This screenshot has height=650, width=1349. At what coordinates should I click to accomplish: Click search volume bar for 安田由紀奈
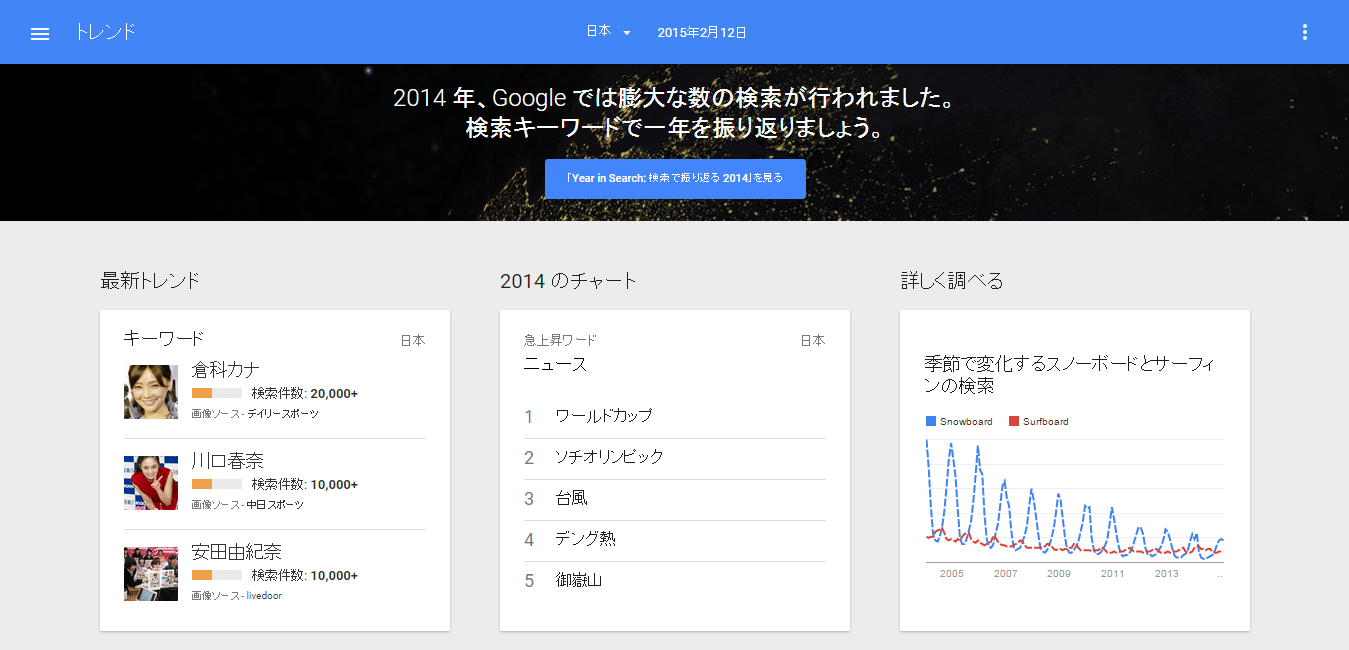tap(217, 576)
